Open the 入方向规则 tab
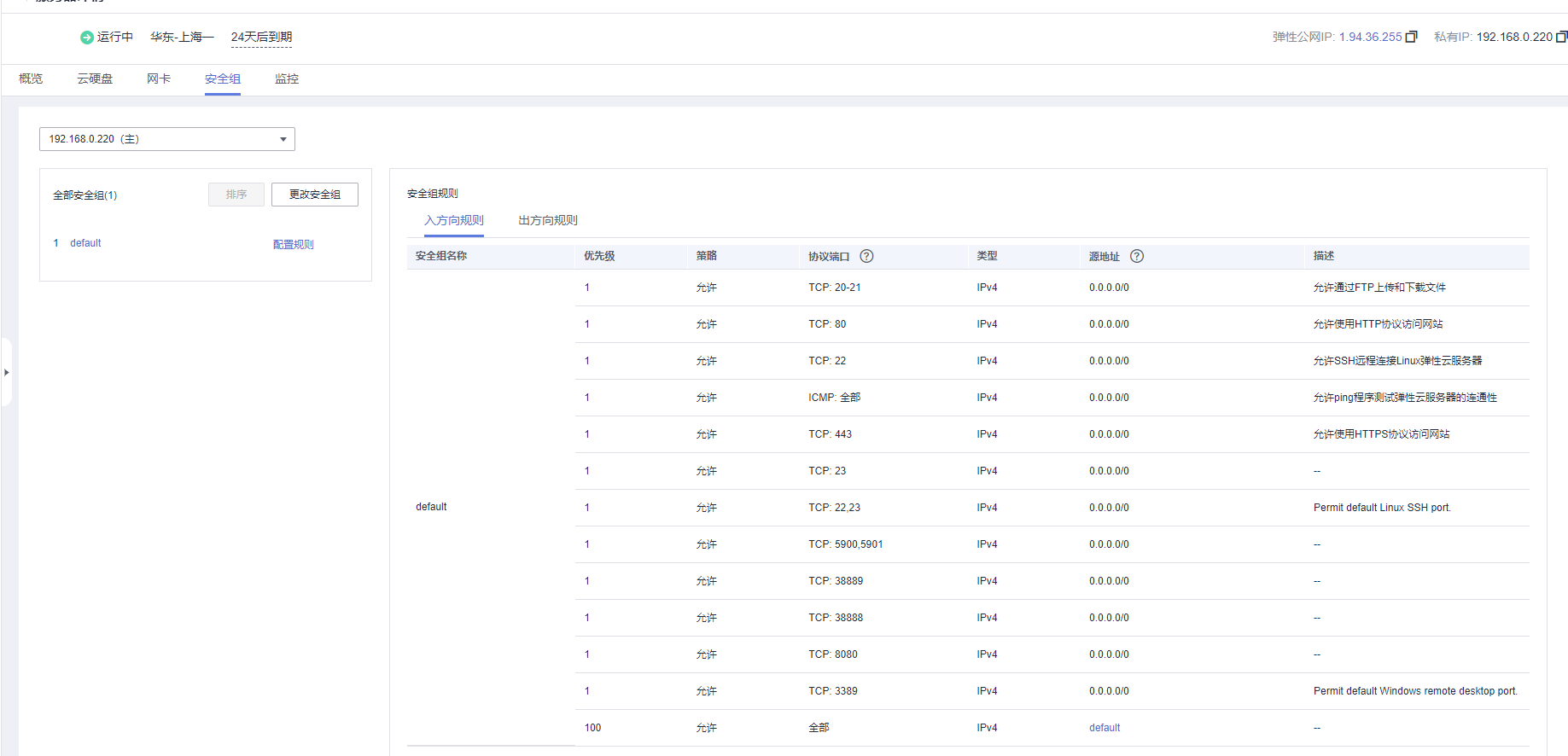 (x=454, y=220)
